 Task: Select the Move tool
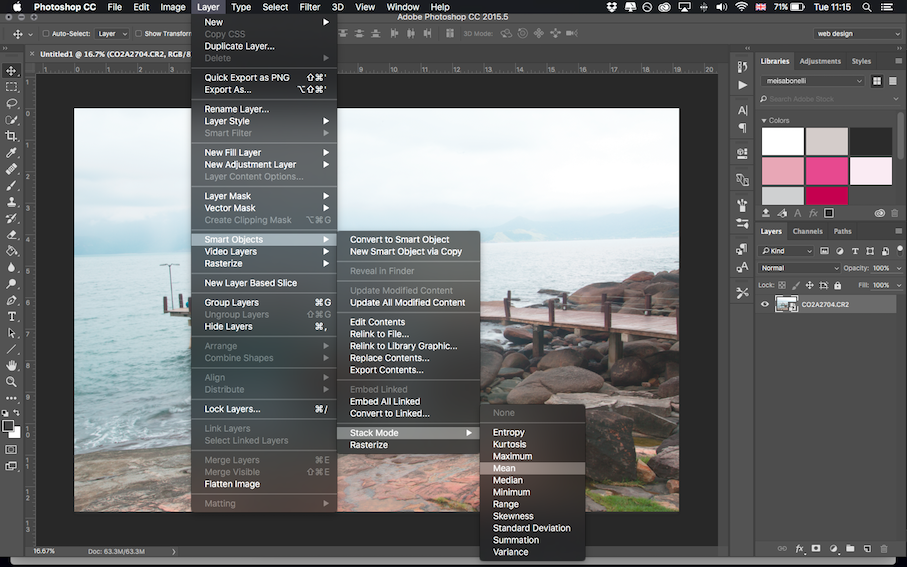tap(11, 71)
